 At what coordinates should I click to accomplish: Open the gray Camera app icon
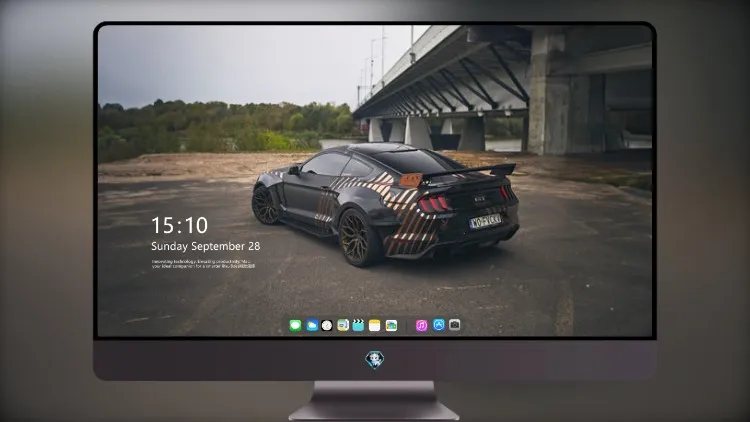pyautogui.click(x=454, y=325)
